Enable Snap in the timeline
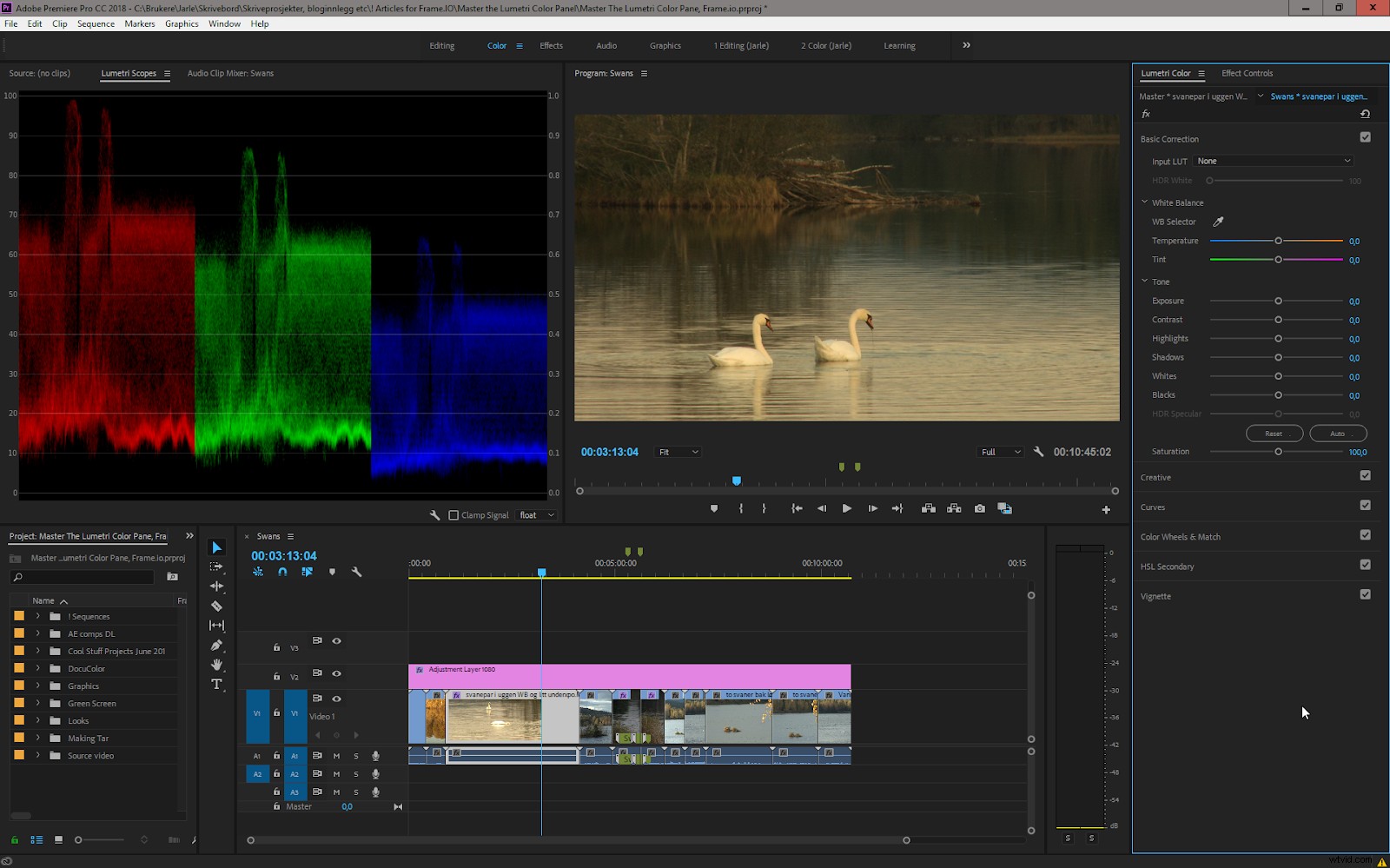The height and width of the screenshot is (868, 1390). tap(283, 572)
